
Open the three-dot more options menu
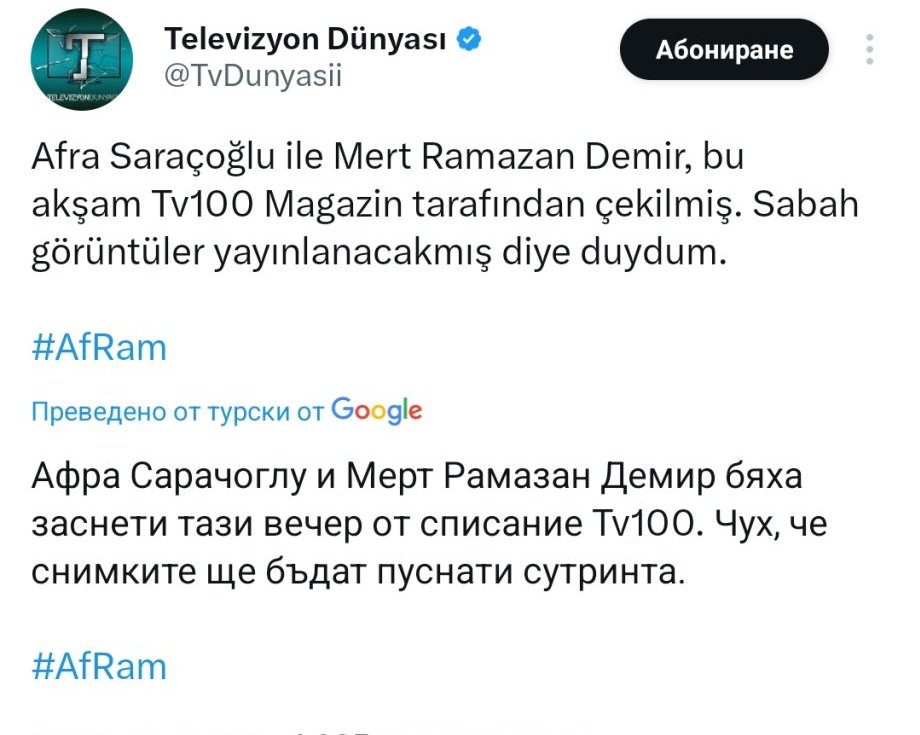pyautogui.click(x=870, y=50)
